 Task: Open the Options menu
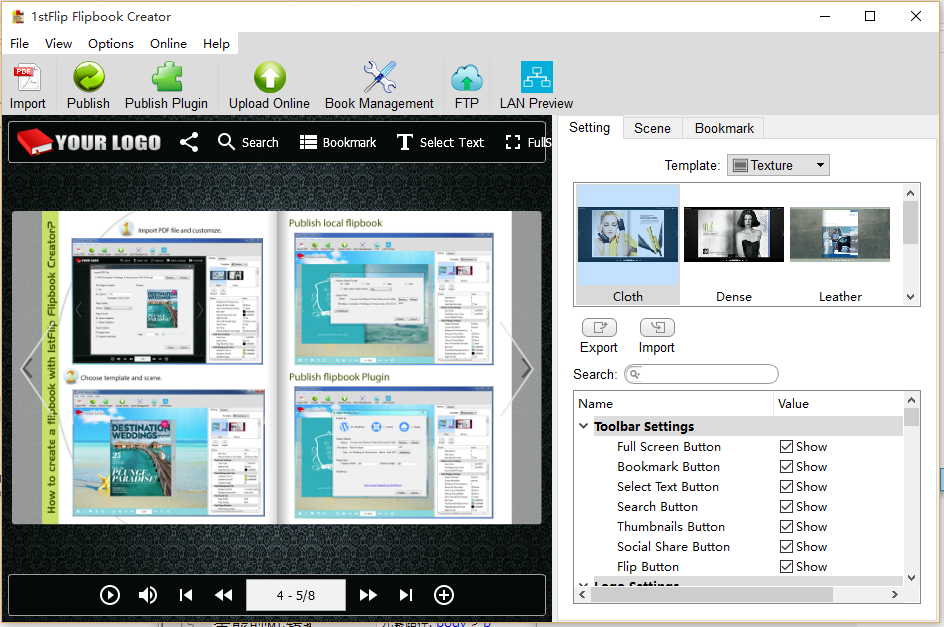point(110,44)
